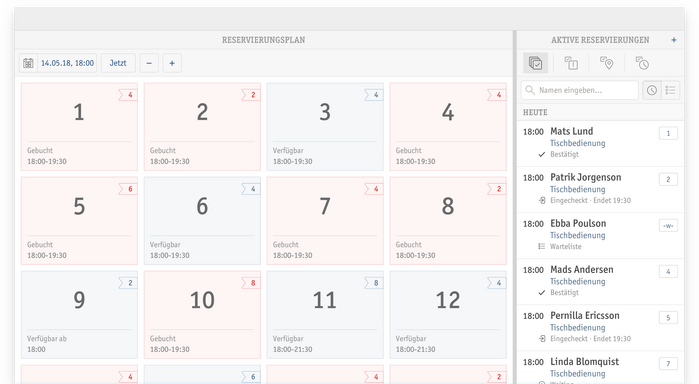Viewport: 699px width, 384px height.
Task: Click Tischbedienung link under Patrik Jorgenson
Action: coord(577,189)
